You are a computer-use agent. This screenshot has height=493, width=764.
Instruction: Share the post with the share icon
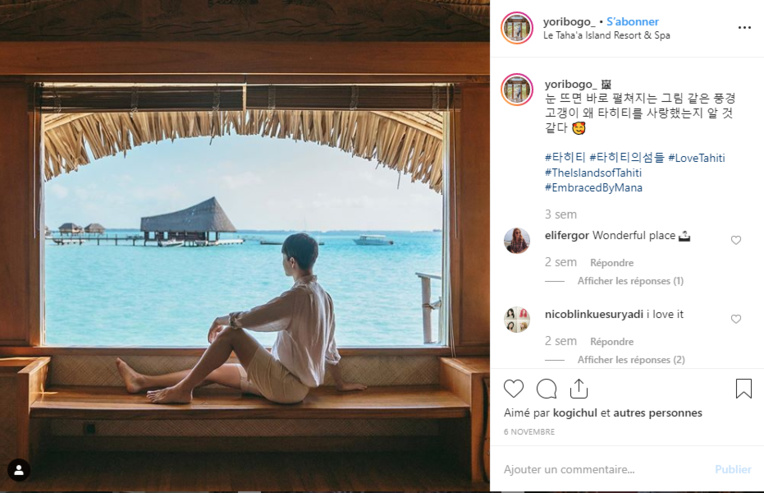click(x=578, y=389)
